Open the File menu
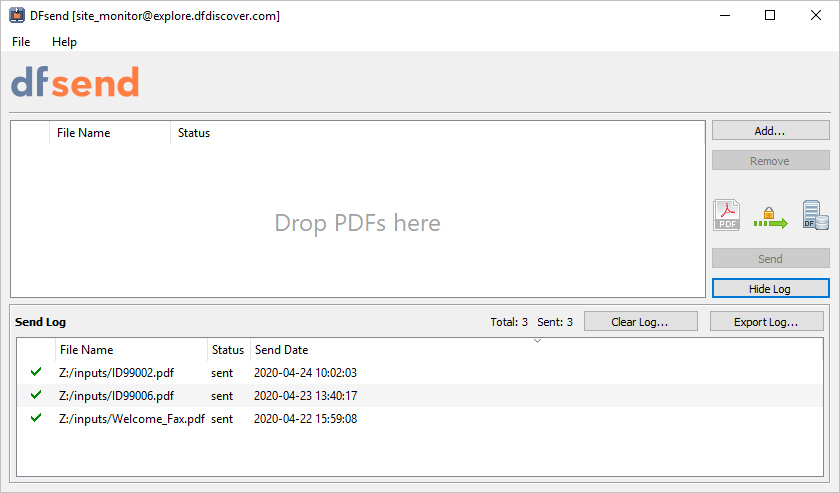 [21, 42]
